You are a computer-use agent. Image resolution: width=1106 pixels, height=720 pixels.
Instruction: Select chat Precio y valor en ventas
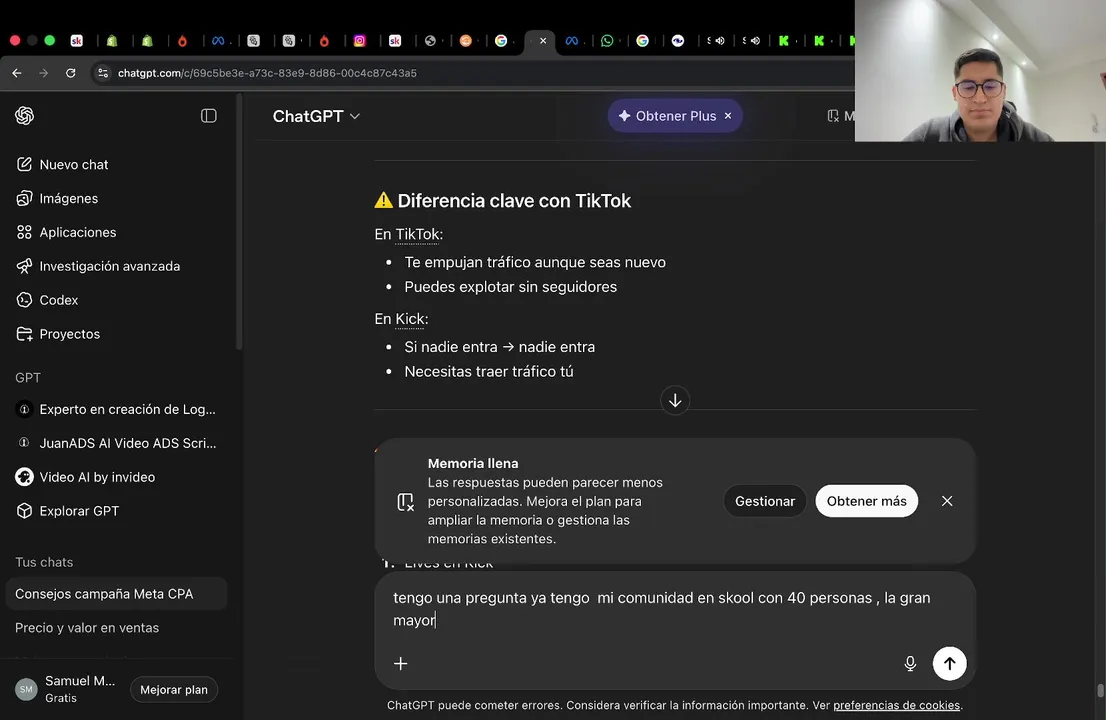116,628
